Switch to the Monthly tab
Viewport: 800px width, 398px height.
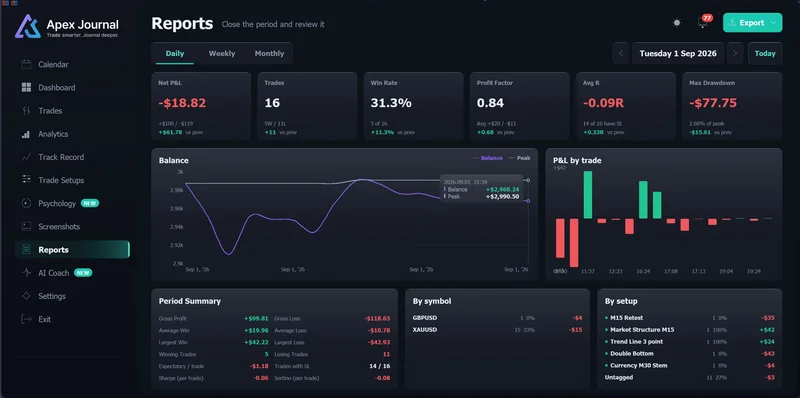click(269, 54)
